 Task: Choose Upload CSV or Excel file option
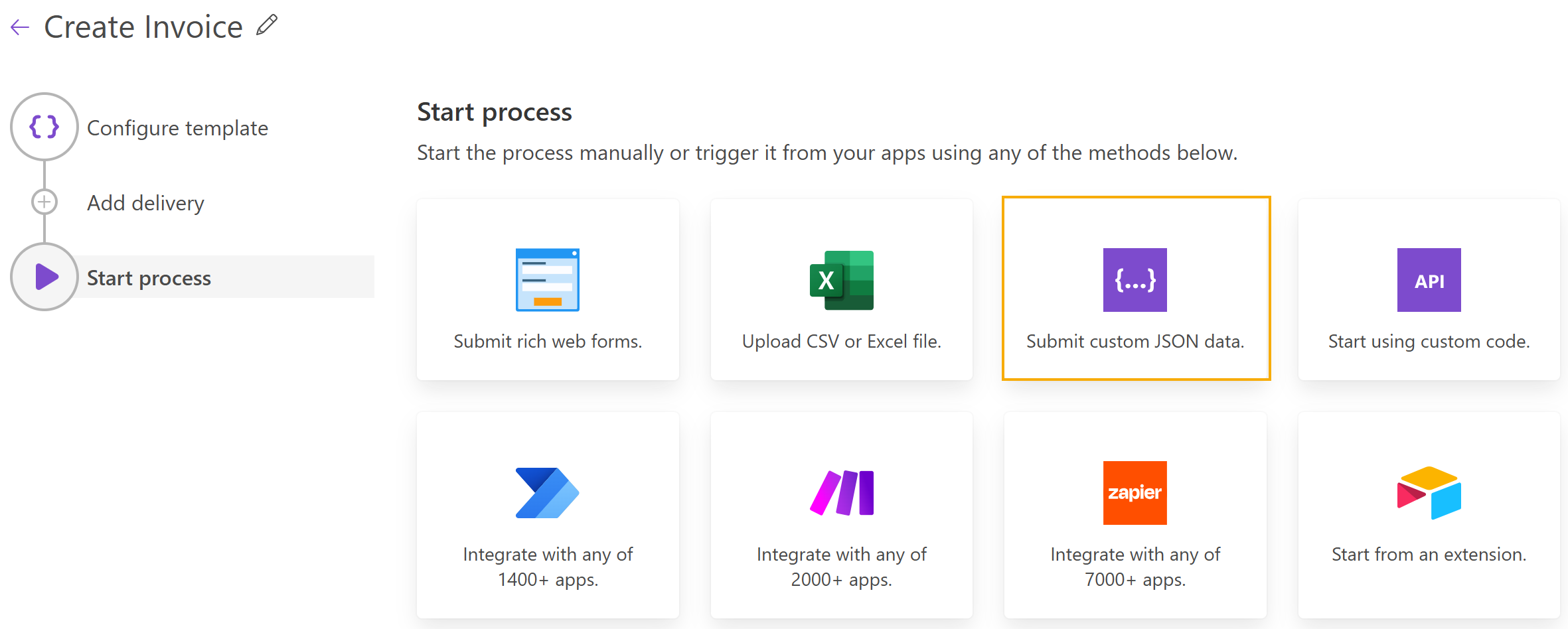842,289
